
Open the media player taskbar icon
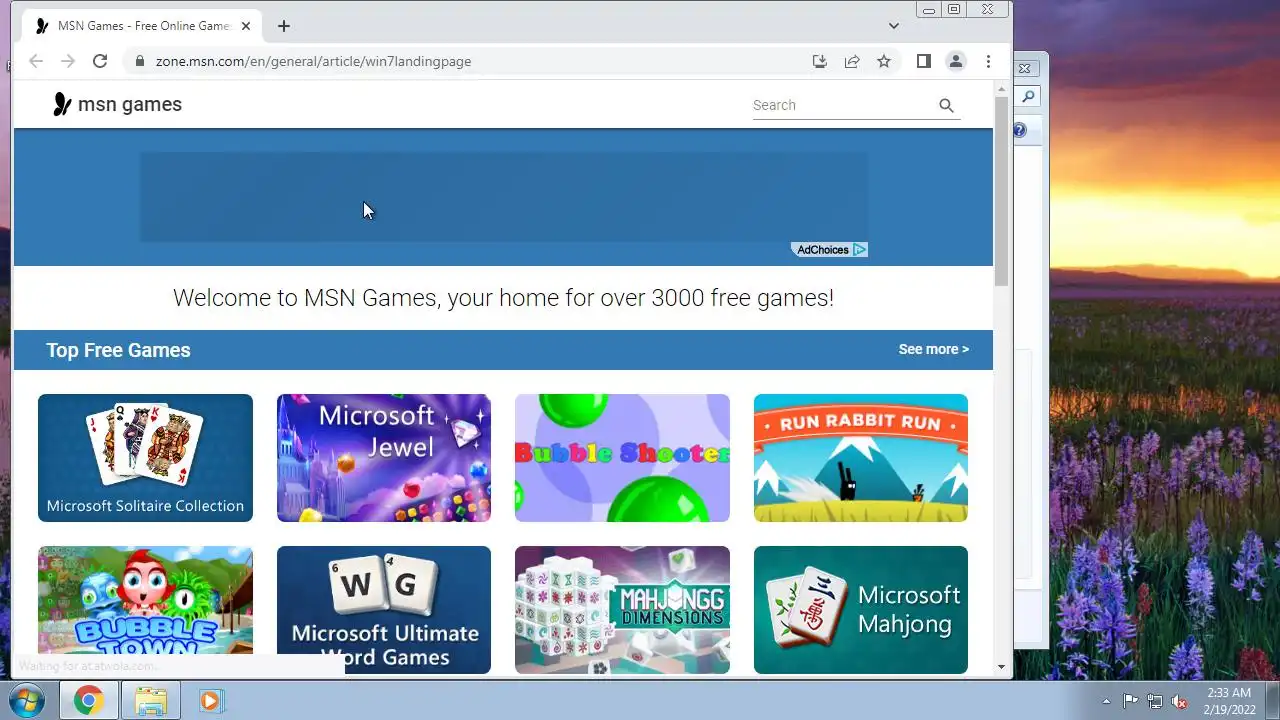coord(210,701)
